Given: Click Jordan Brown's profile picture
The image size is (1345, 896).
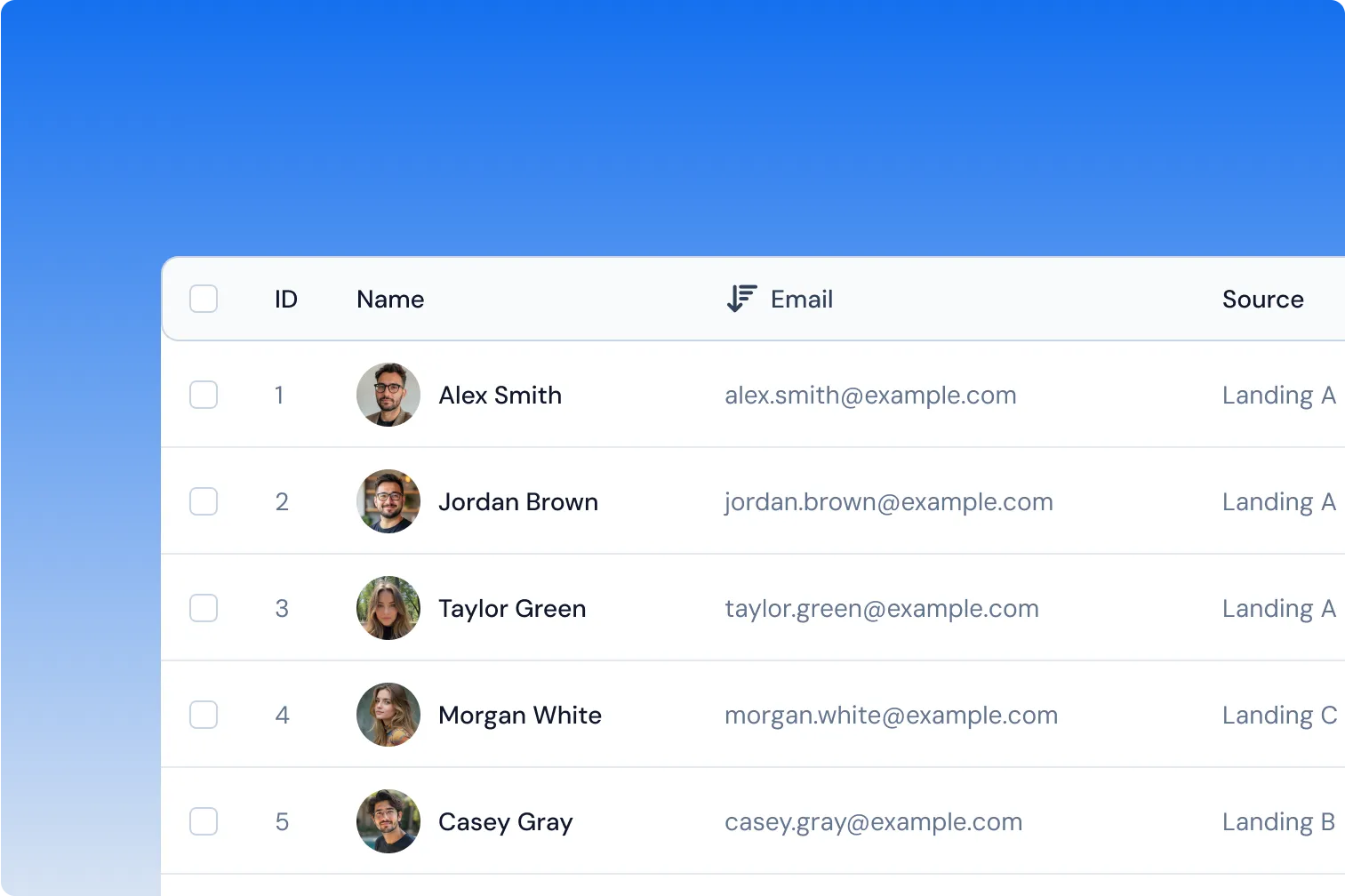Looking at the screenshot, I should [x=388, y=501].
